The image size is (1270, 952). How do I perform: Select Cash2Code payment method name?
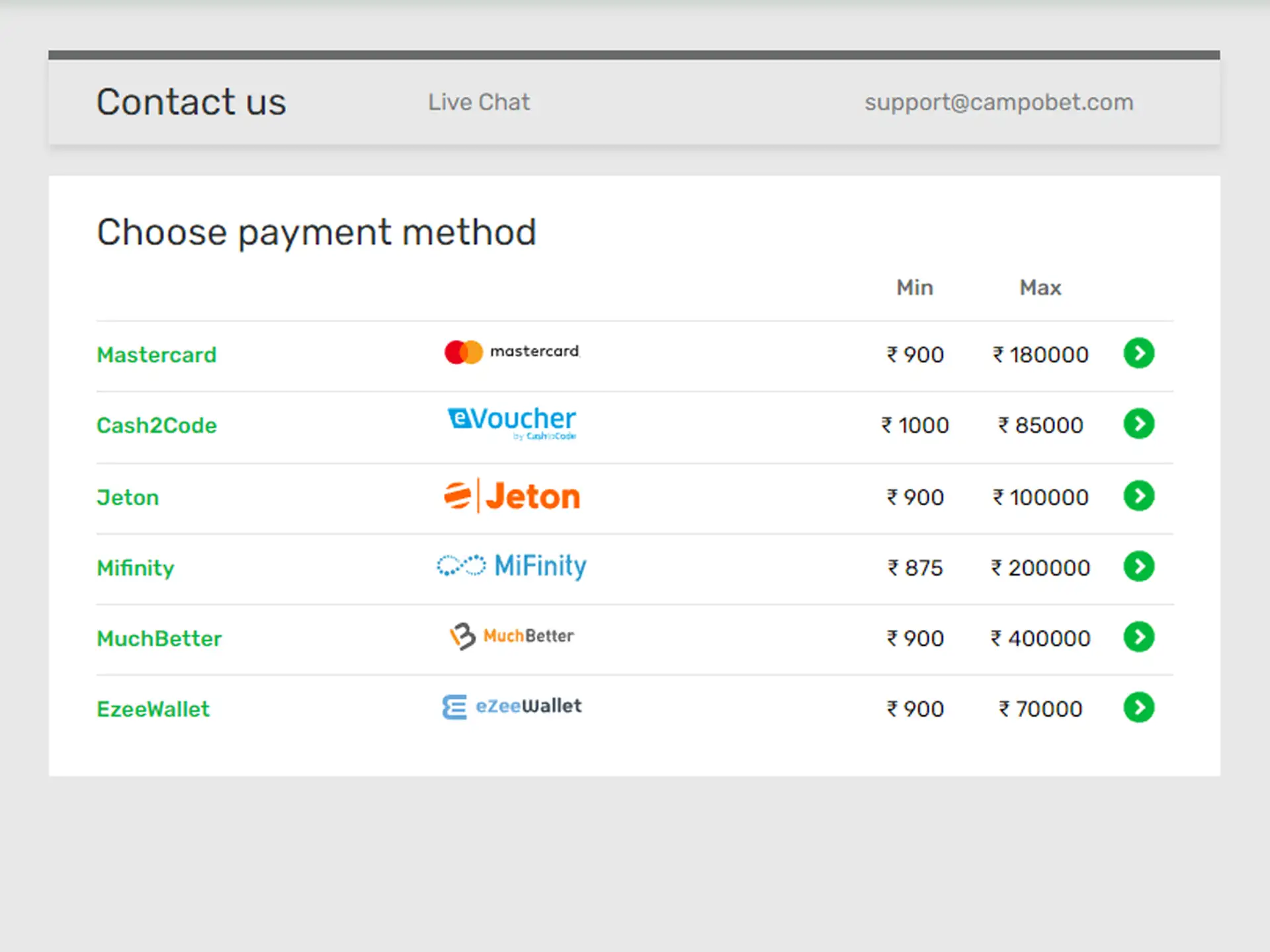pyautogui.click(x=157, y=426)
